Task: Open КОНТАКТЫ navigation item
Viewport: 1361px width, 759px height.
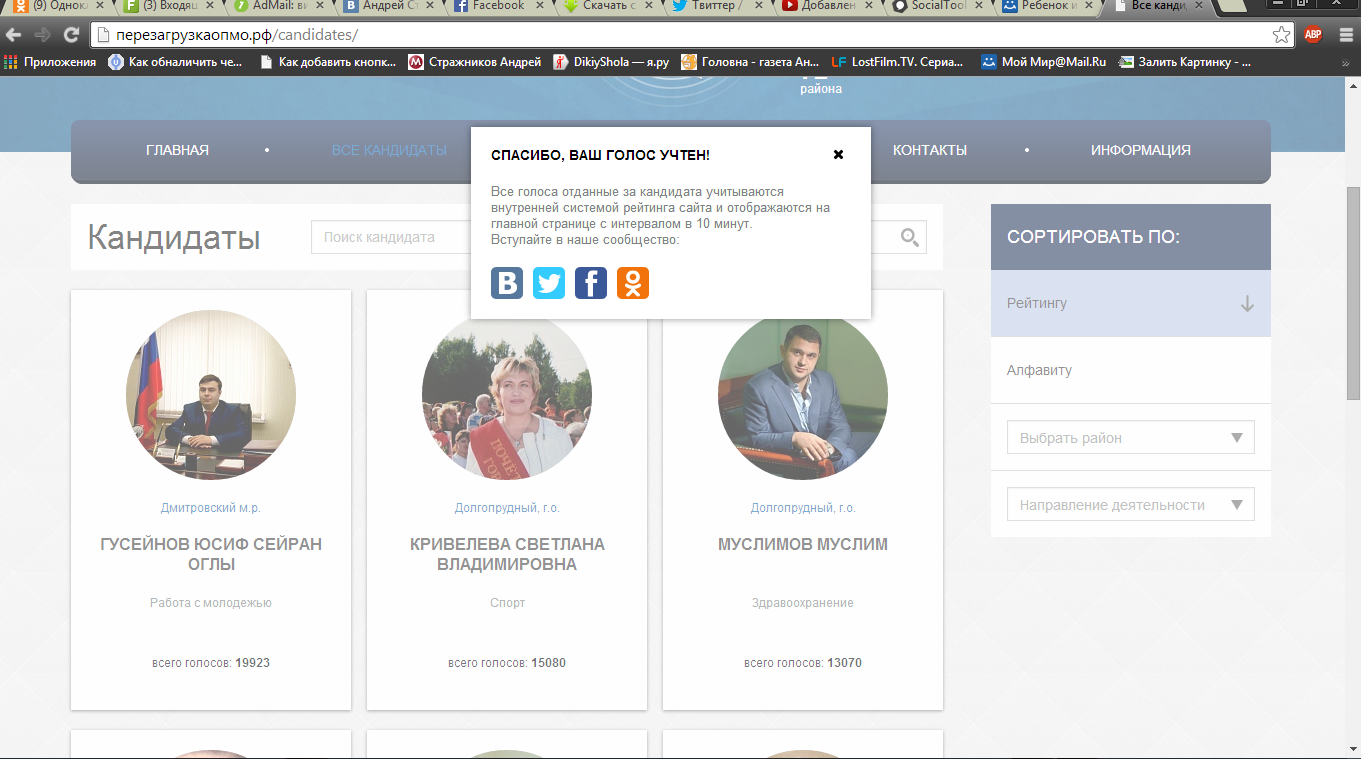Action: pos(930,150)
